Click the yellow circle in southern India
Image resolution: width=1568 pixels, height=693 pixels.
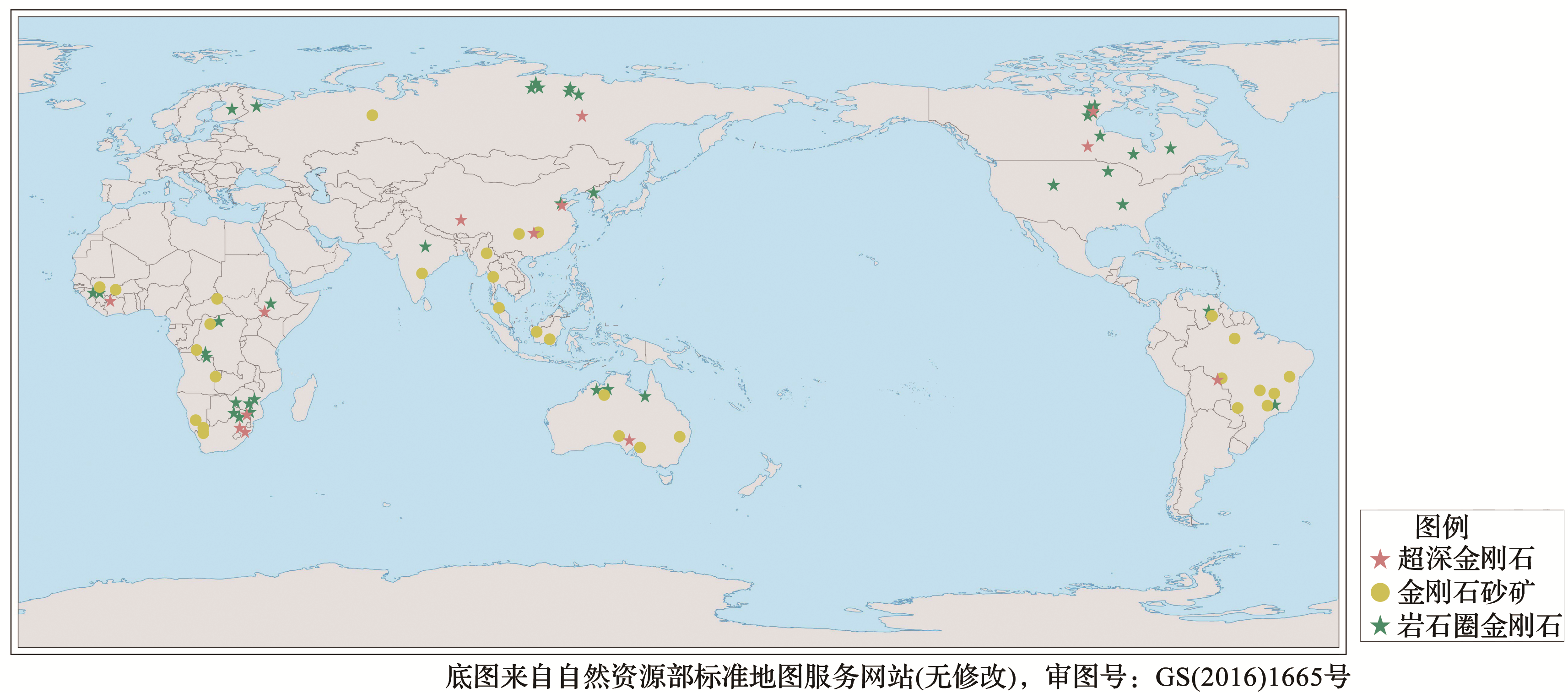pyautogui.click(x=422, y=273)
